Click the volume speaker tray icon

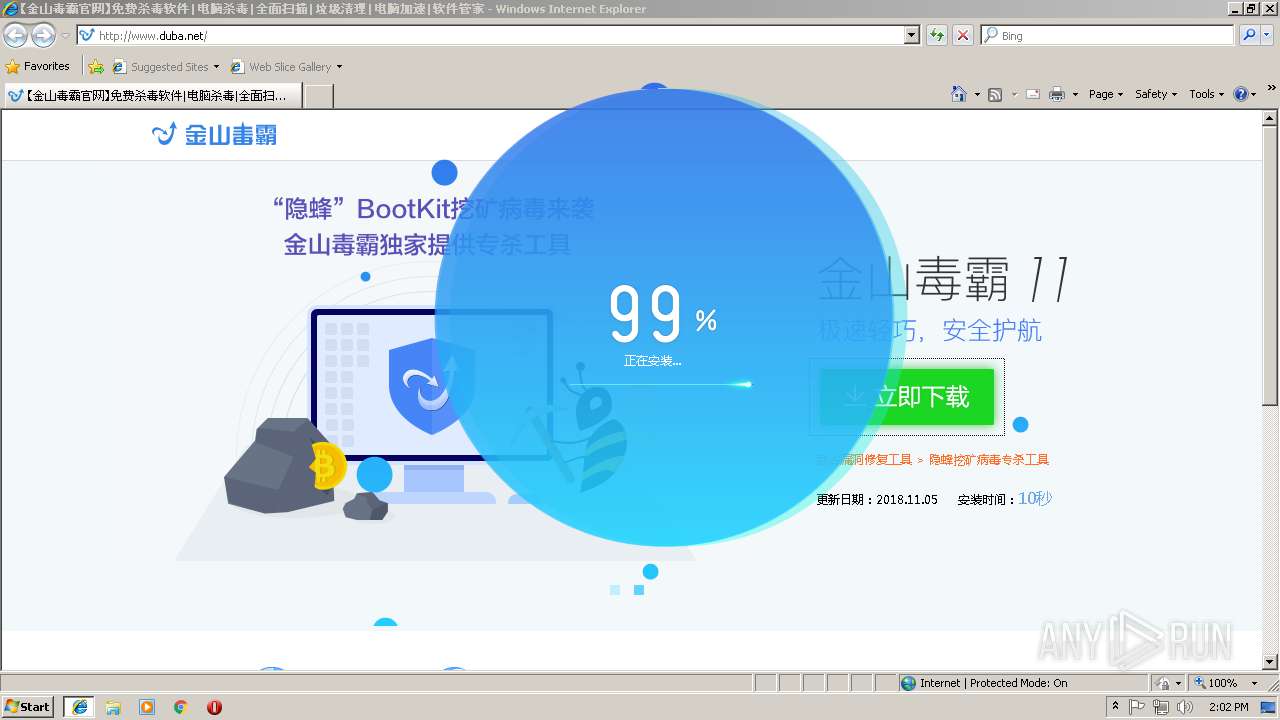pyautogui.click(x=1185, y=707)
